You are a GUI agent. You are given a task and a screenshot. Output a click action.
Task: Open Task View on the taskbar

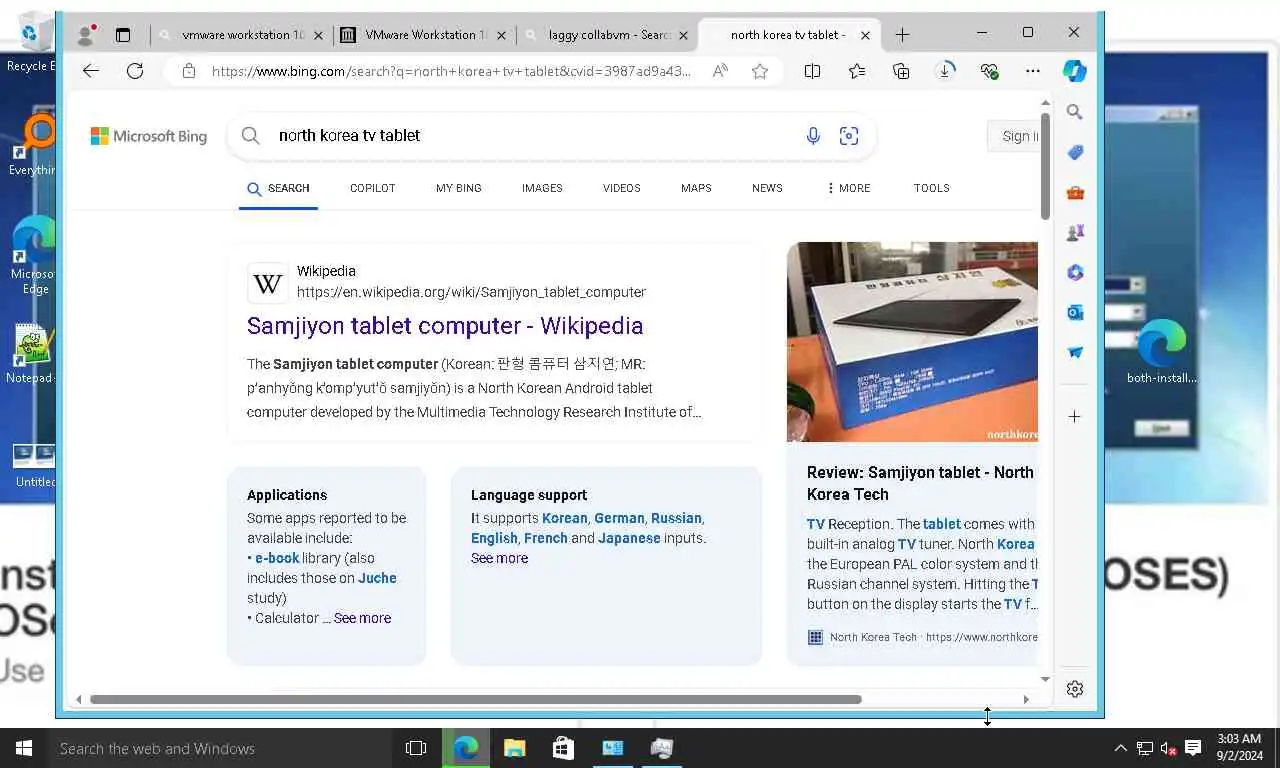pyautogui.click(x=416, y=748)
